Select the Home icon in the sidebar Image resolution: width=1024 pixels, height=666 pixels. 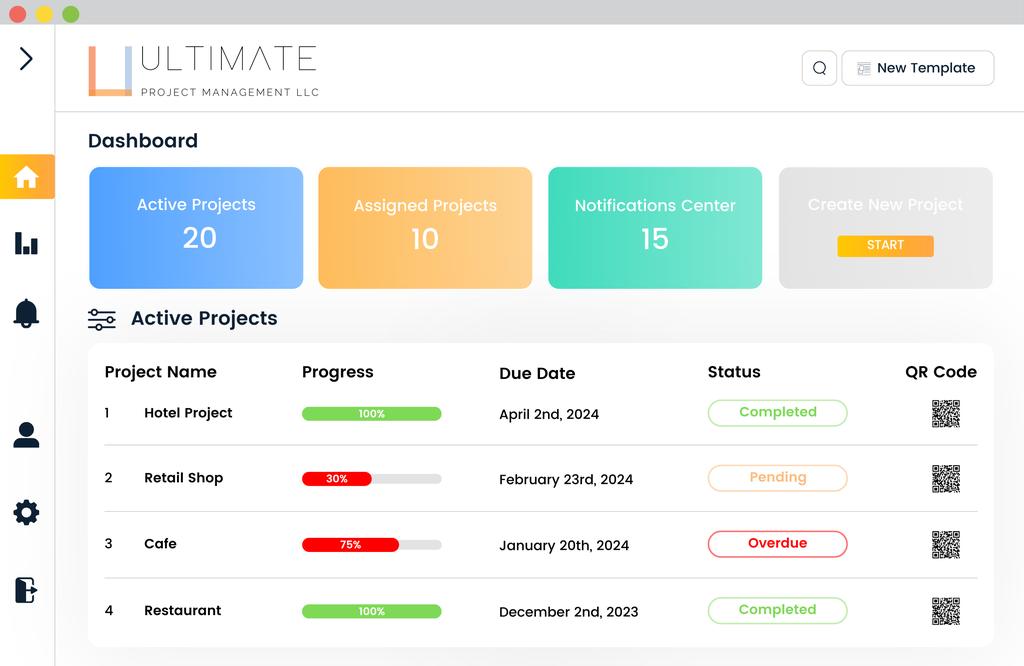26,176
